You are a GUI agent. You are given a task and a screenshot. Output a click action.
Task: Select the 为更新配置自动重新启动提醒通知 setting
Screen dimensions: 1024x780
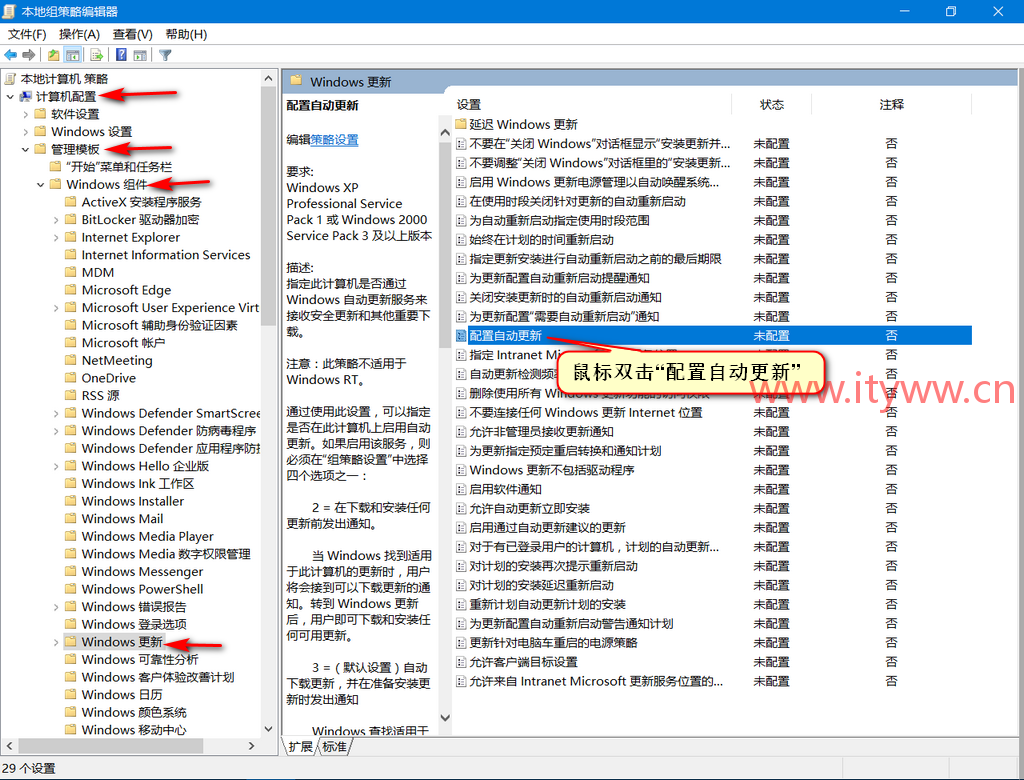pyautogui.click(x=559, y=278)
